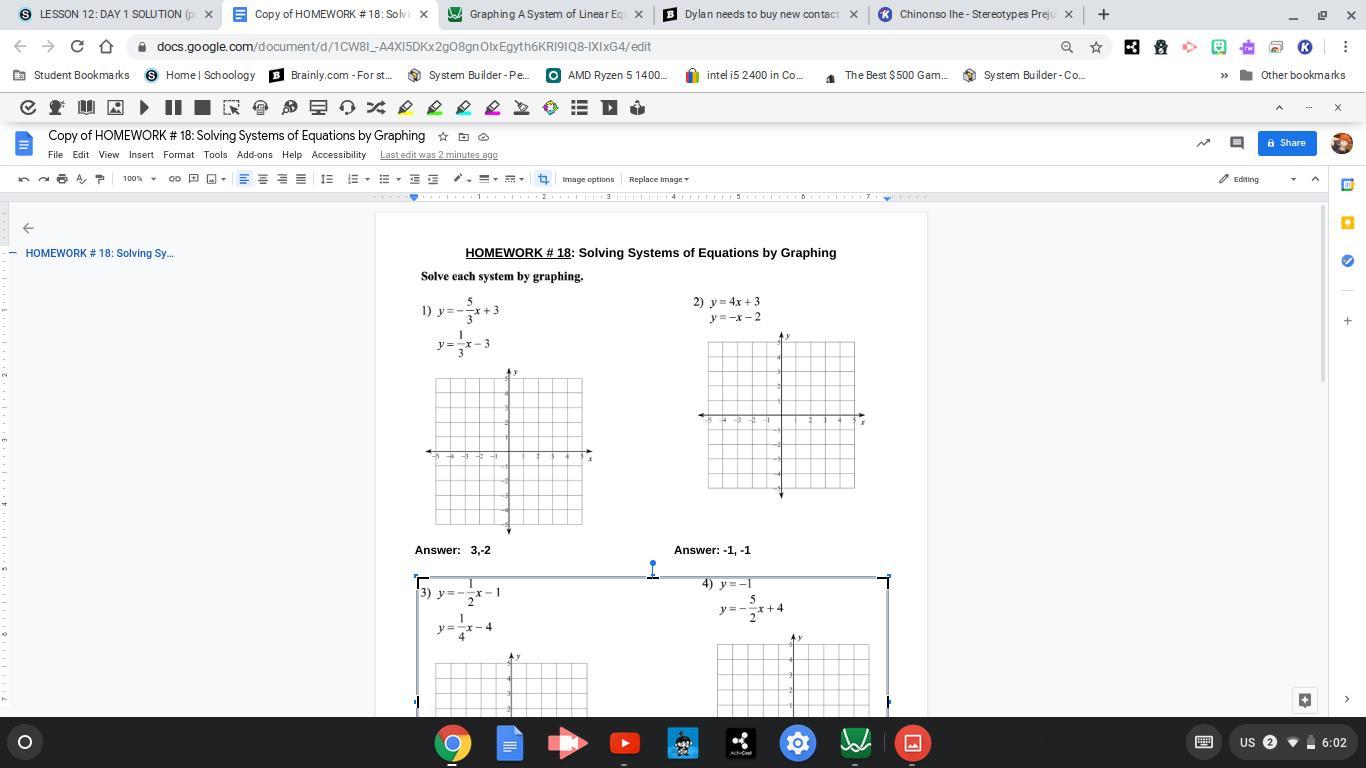Toggle left text alignment
This screenshot has height=768, width=1366.
(244, 179)
